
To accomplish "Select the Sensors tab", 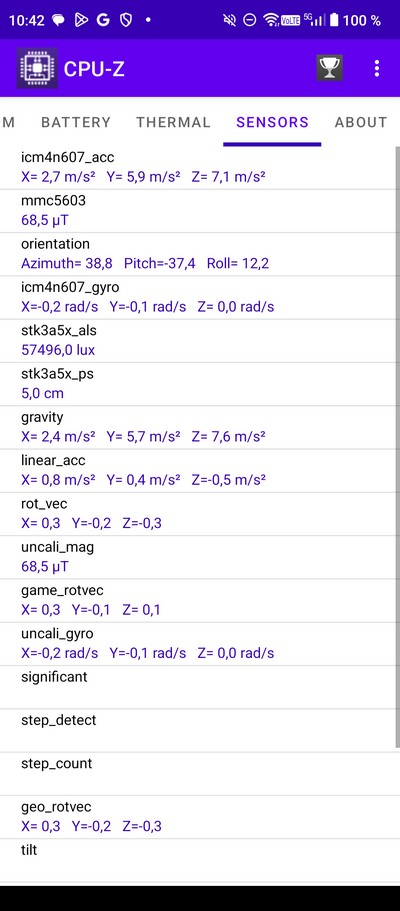I will (272, 122).
